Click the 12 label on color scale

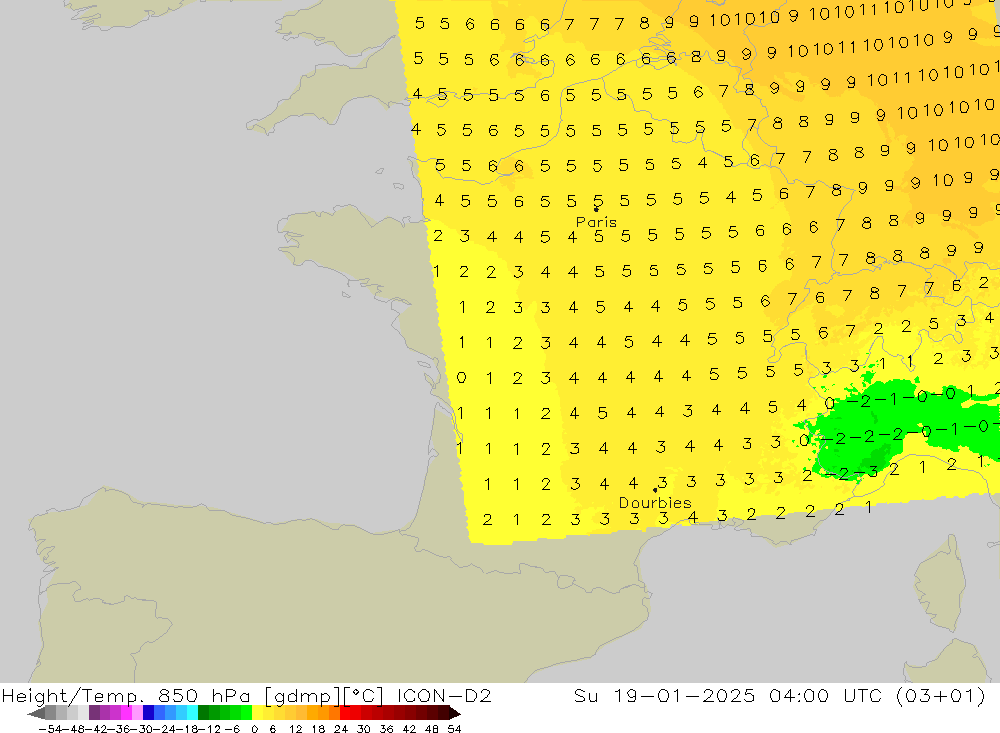[295, 729]
